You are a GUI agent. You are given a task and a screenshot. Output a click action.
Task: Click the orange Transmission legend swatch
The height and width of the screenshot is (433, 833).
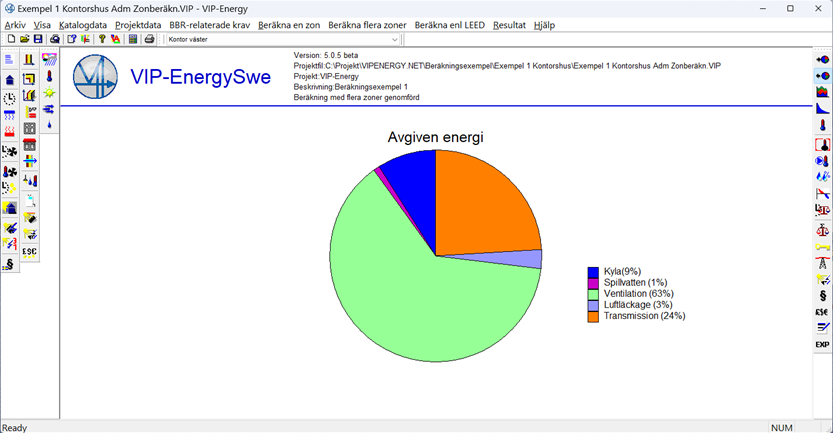pyautogui.click(x=593, y=316)
